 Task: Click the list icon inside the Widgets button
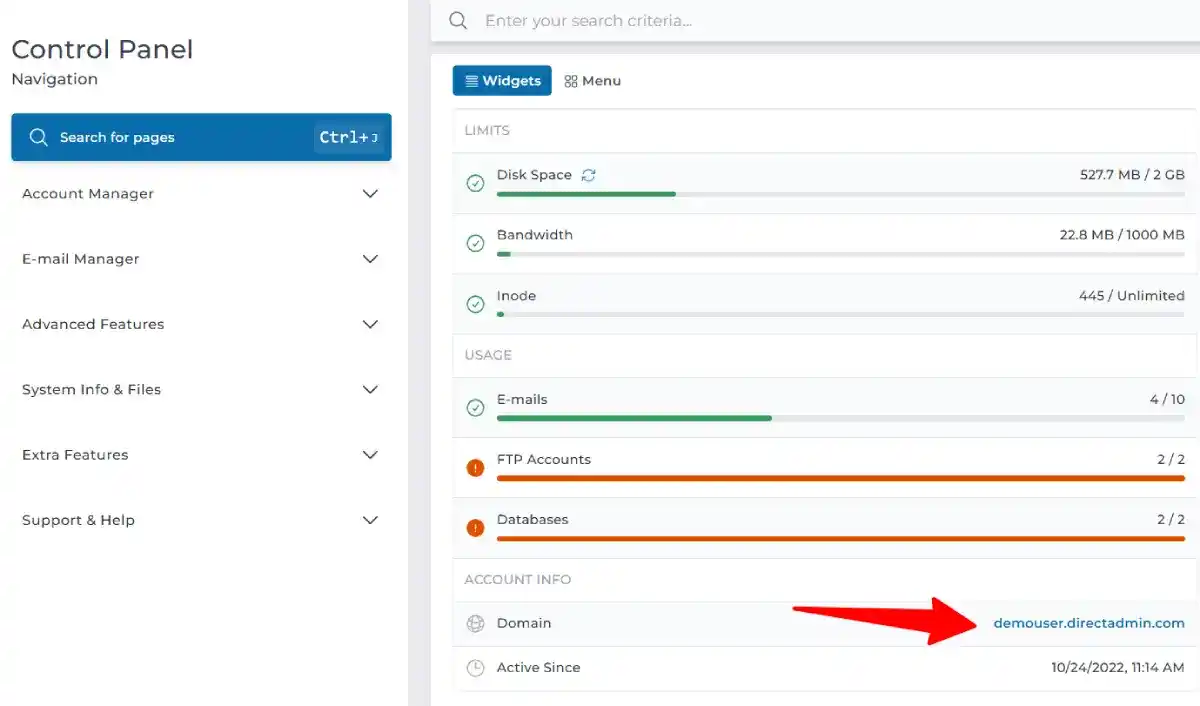coord(471,80)
